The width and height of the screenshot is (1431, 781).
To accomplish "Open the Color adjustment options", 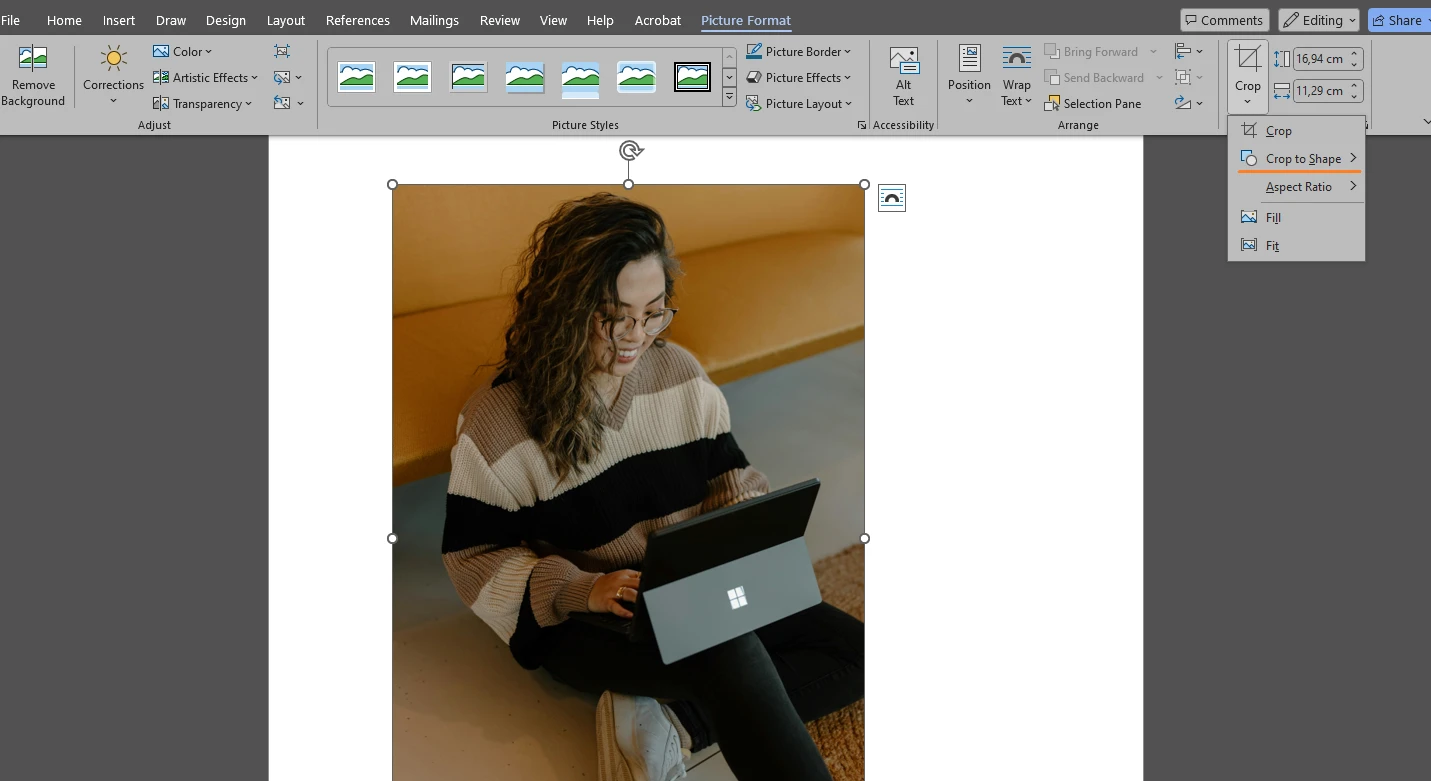I will tap(182, 51).
